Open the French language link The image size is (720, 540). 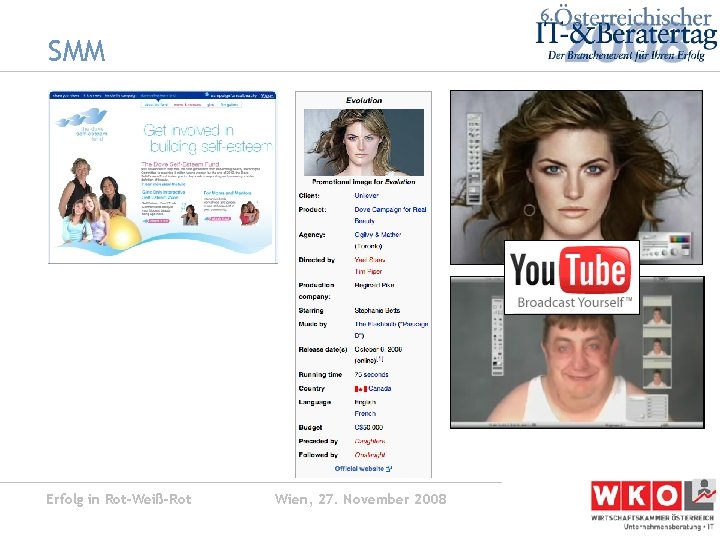pyautogui.click(x=365, y=414)
